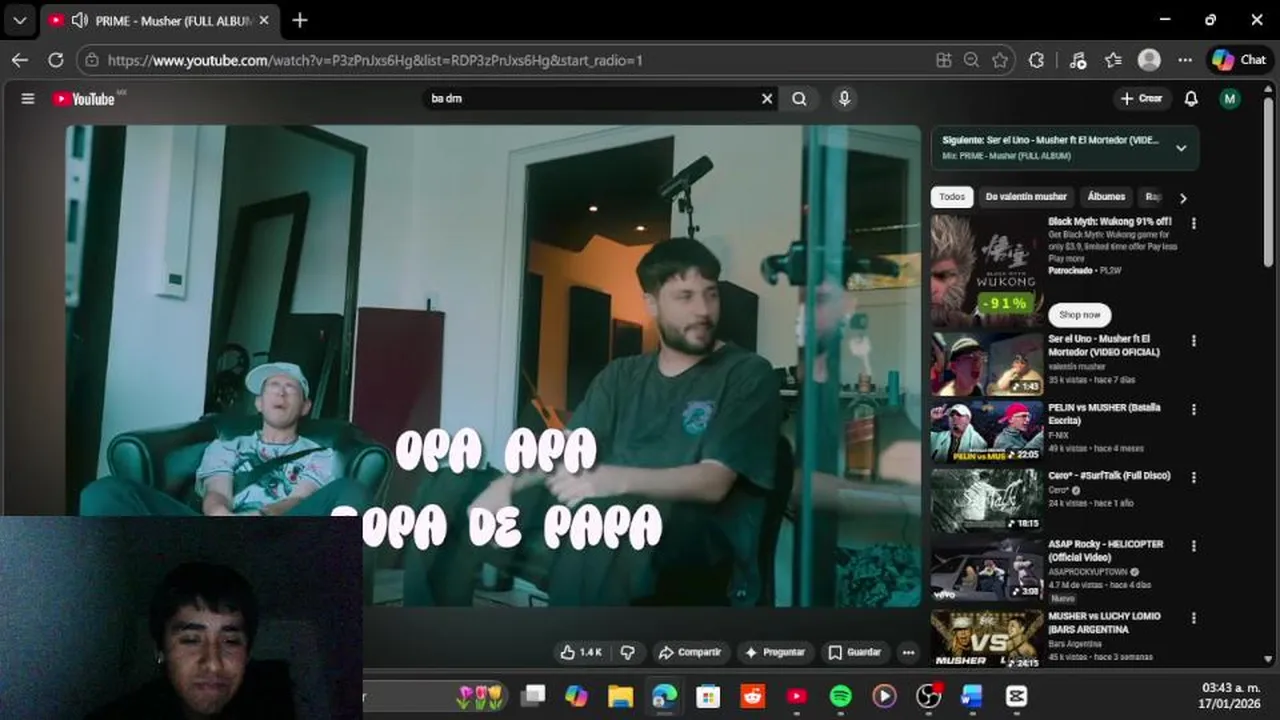Open more actions under the video
Viewport: 1280px width, 720px height.
(908, 652)
